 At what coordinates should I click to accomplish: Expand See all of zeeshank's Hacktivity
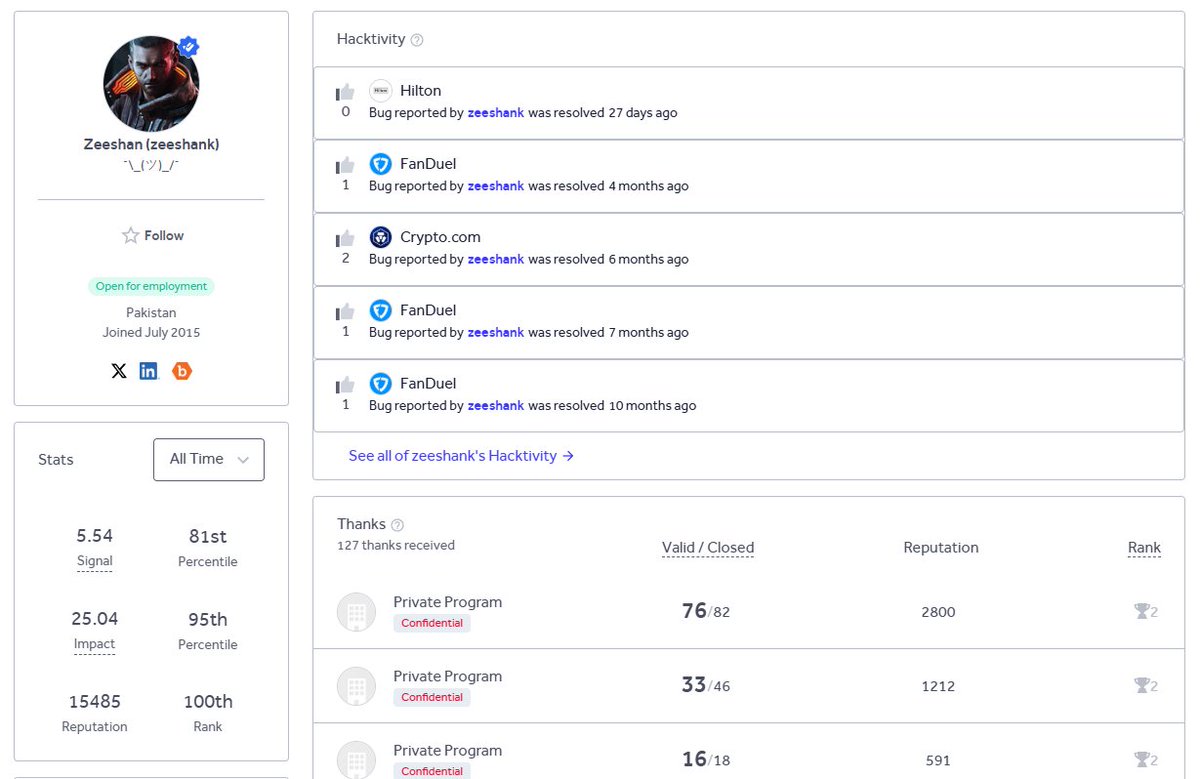[x=461, y=456]
